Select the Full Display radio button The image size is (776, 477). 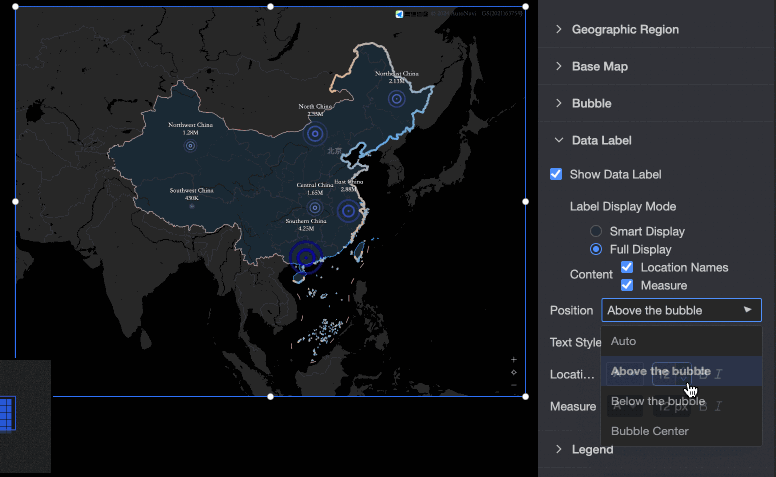[x=596, y=249]
